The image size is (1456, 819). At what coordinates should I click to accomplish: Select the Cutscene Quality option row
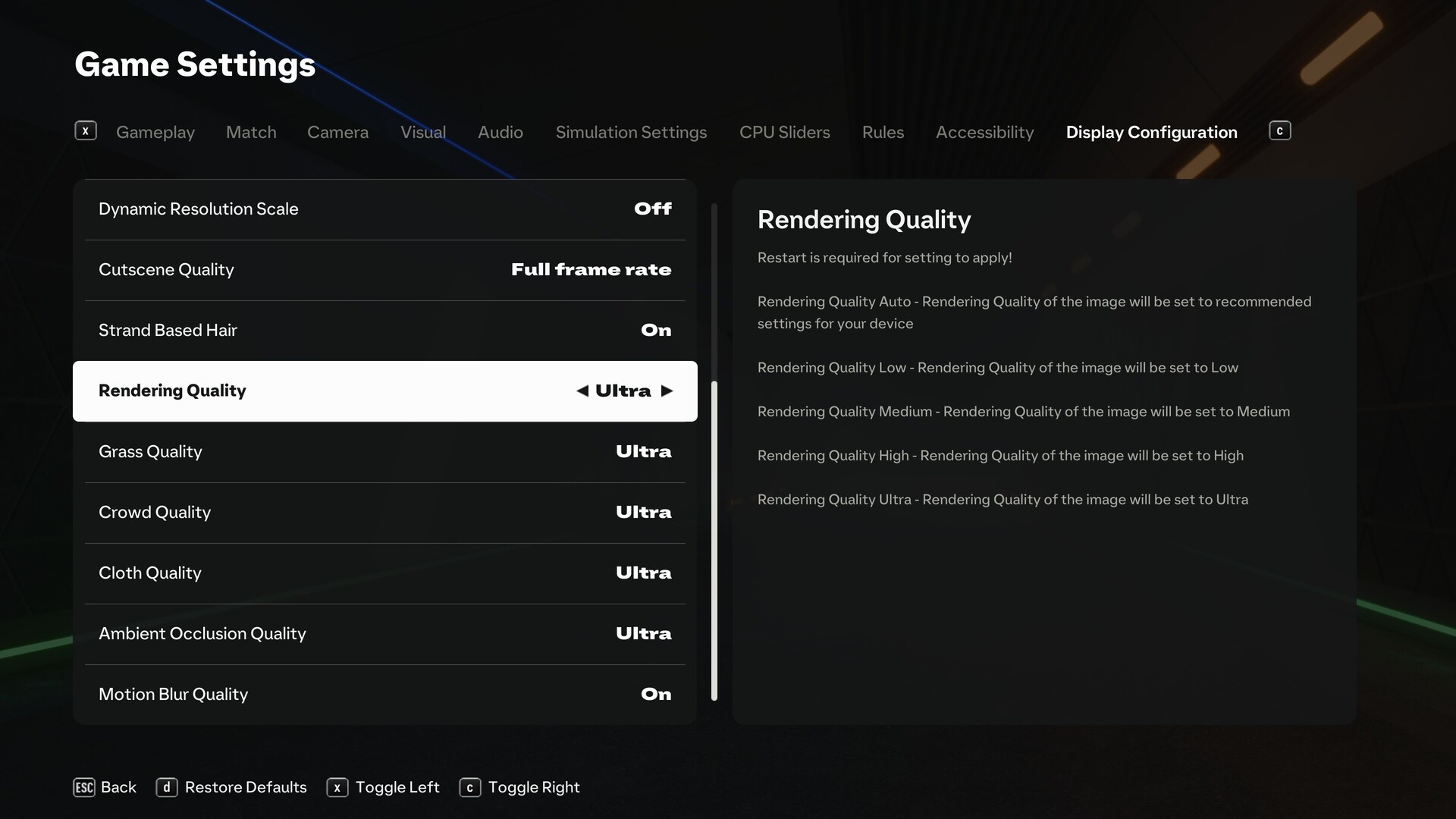pyautogui.click(x=384, y=270)
